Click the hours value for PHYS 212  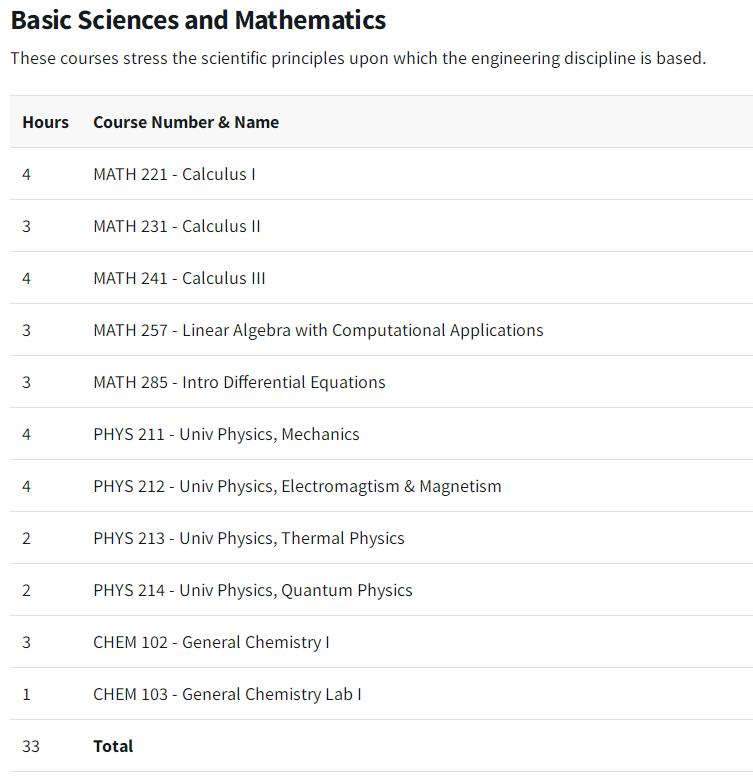(x=26, y=486)
